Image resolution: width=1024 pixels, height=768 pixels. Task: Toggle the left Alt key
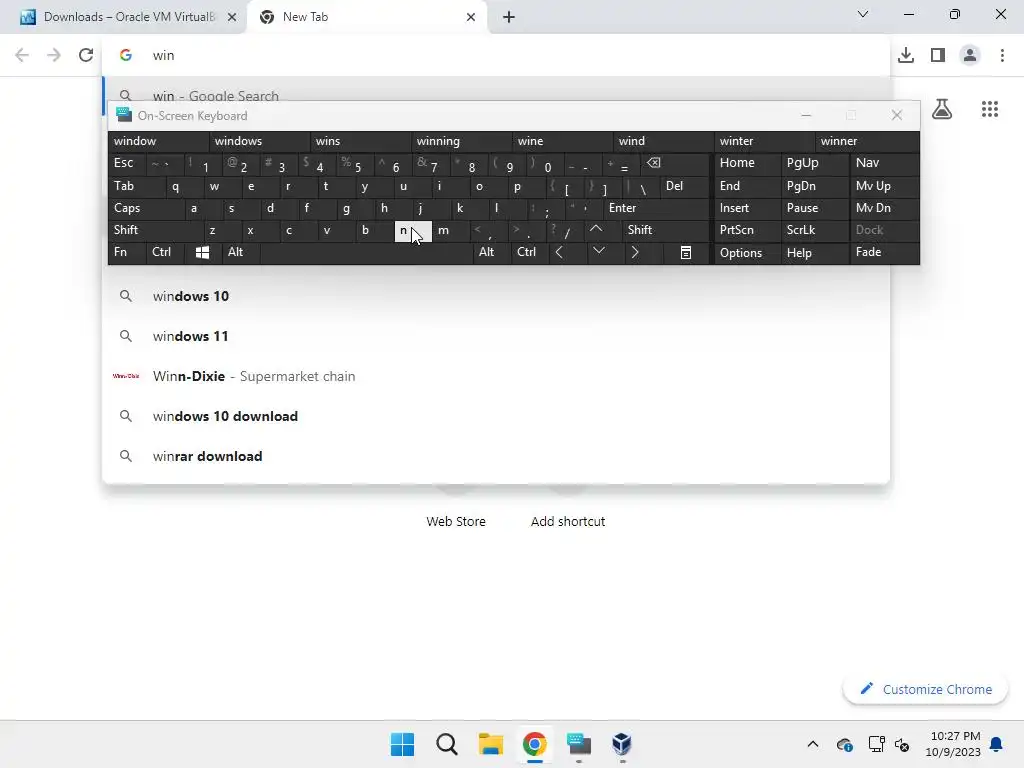click(x=240, y=252)
